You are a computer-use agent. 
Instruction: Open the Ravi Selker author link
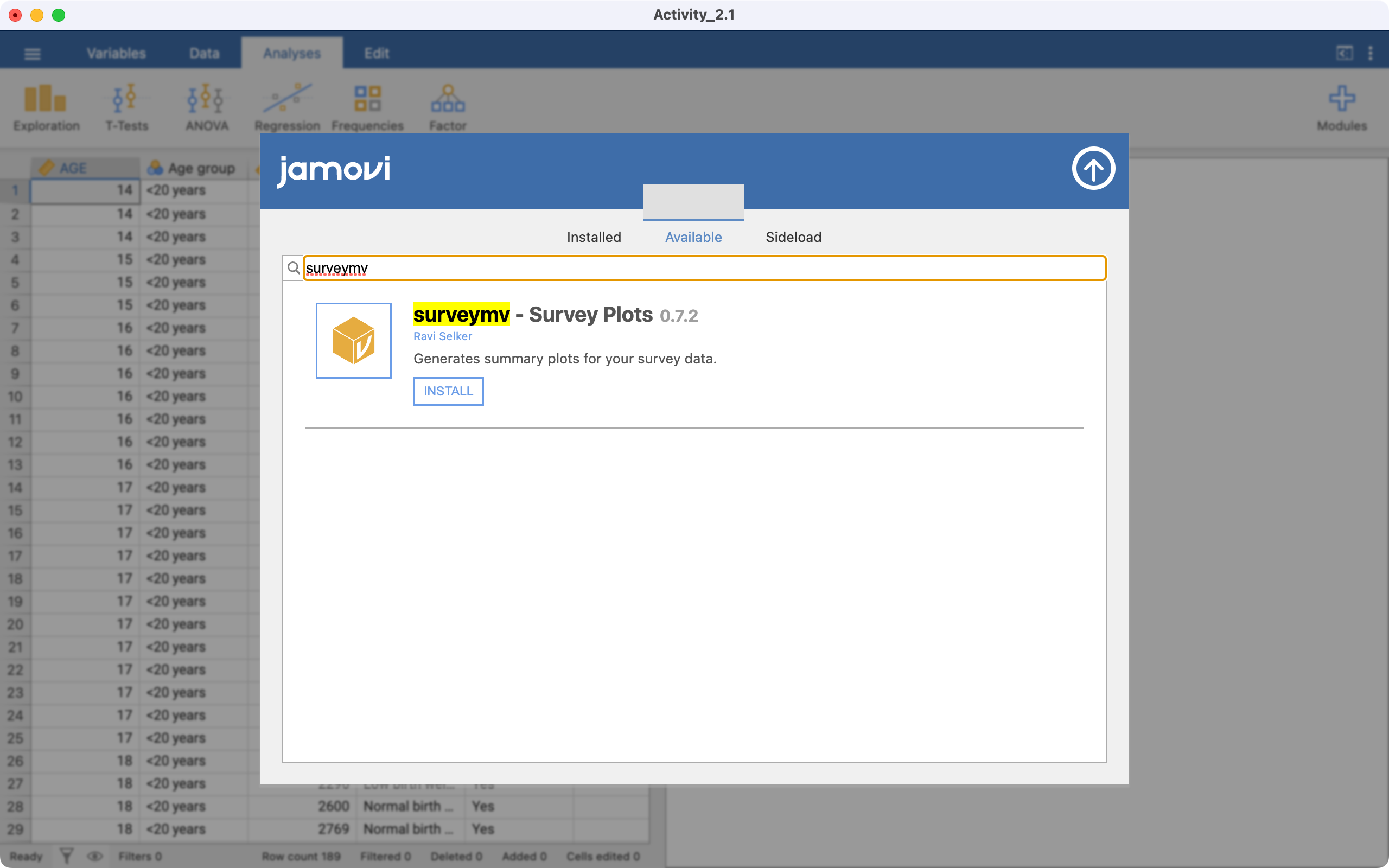tap(443, 336)
